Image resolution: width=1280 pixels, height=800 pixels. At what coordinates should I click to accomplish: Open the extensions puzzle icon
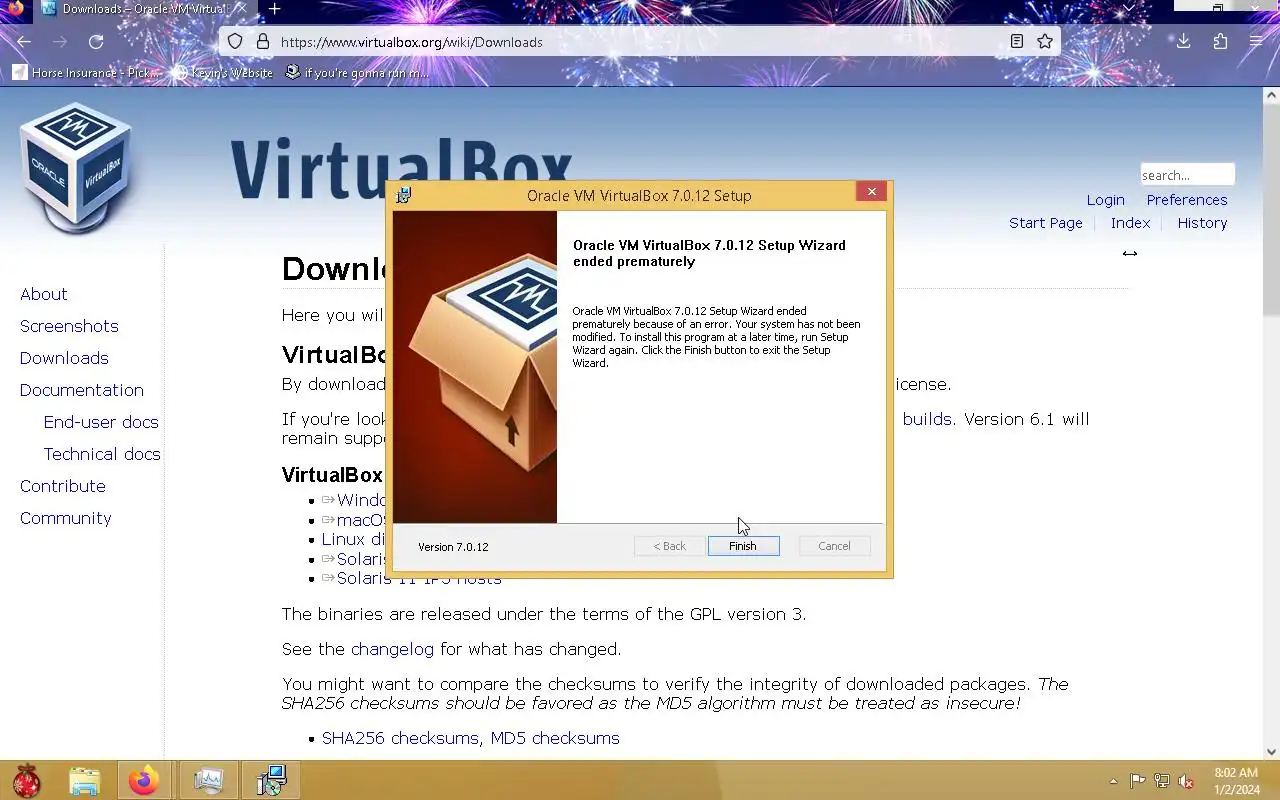1220,42
